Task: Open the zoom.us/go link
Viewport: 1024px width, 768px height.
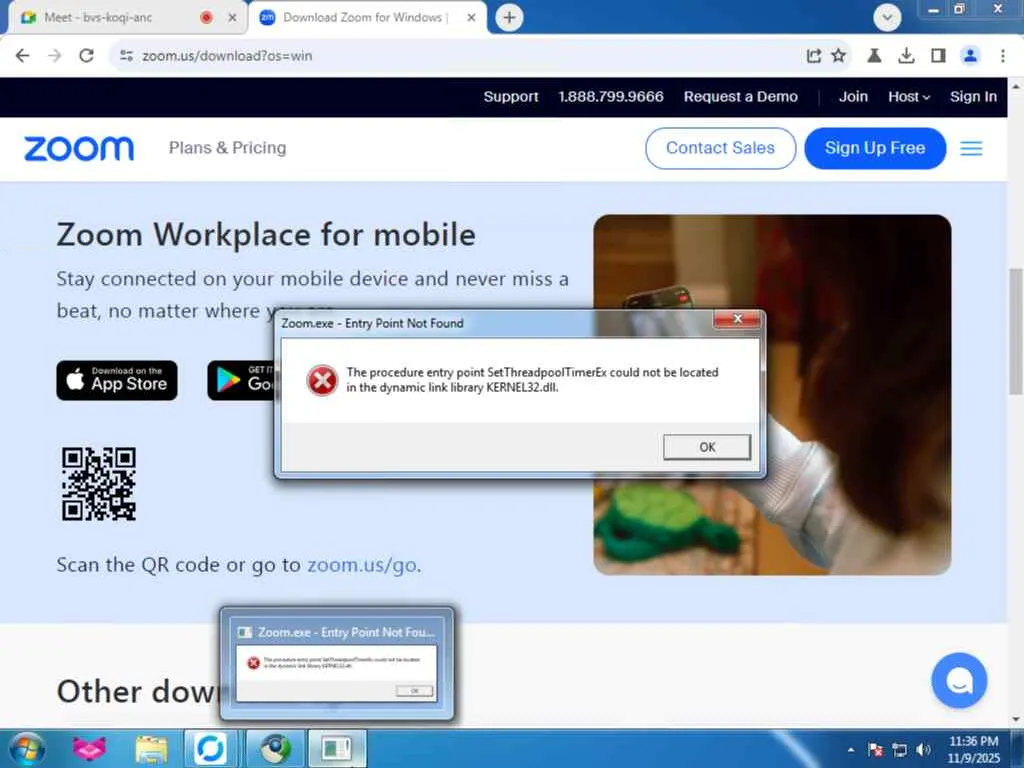Action: [x=362, y=565]
